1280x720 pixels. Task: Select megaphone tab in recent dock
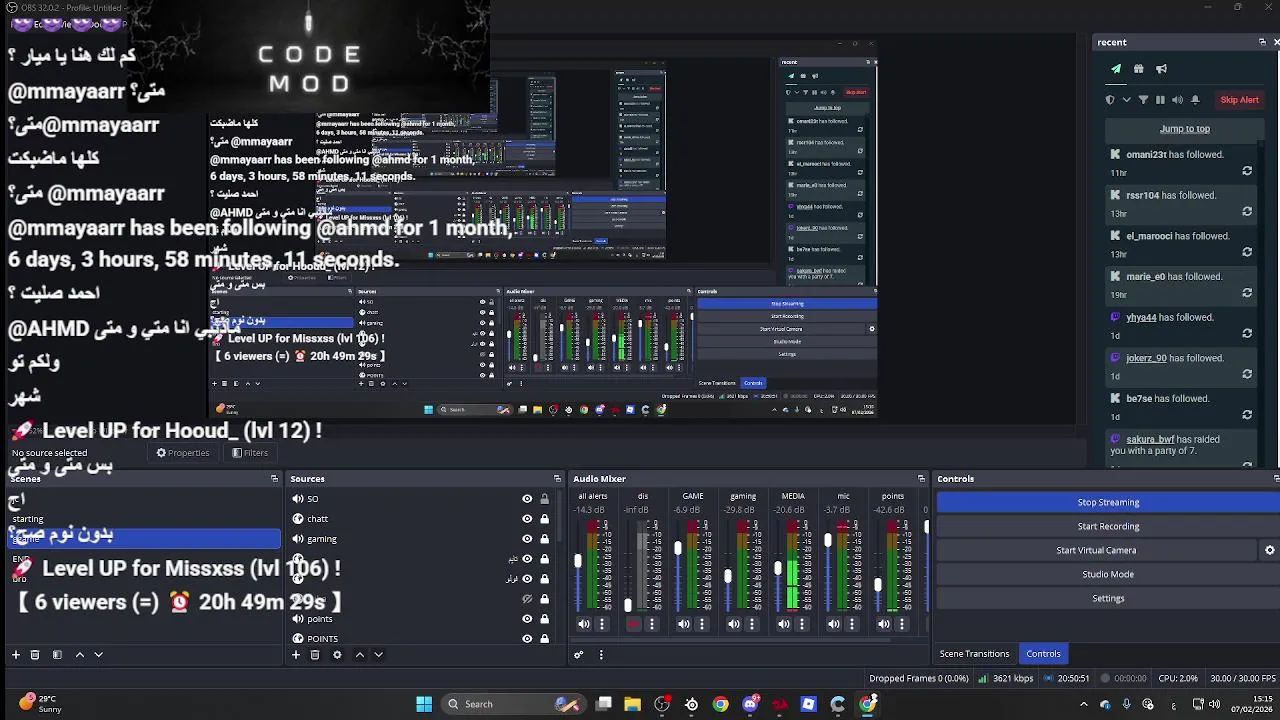1161,69
